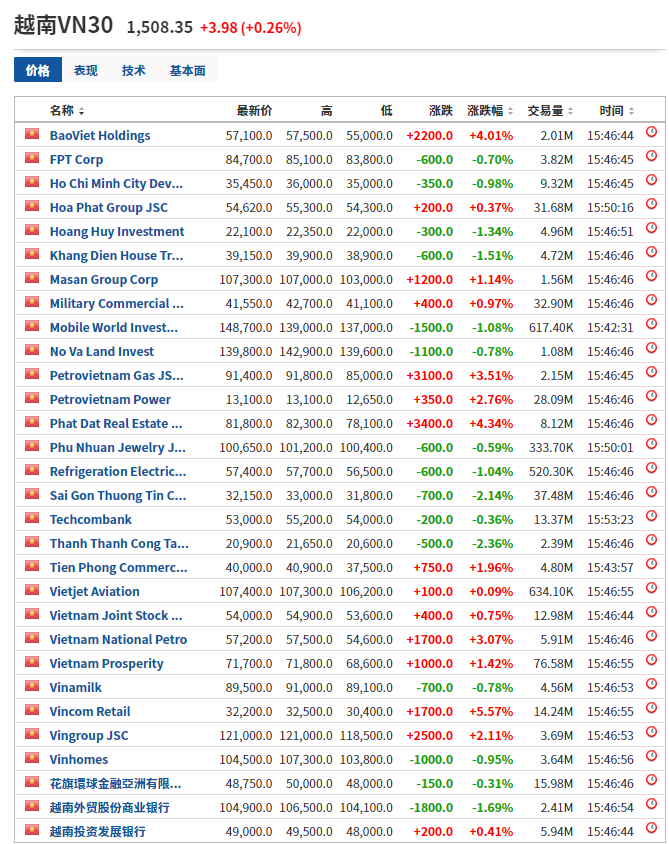Open the Sai Gon Thuong Tin link
Screen dimensions: 669x844
point(118,496)
